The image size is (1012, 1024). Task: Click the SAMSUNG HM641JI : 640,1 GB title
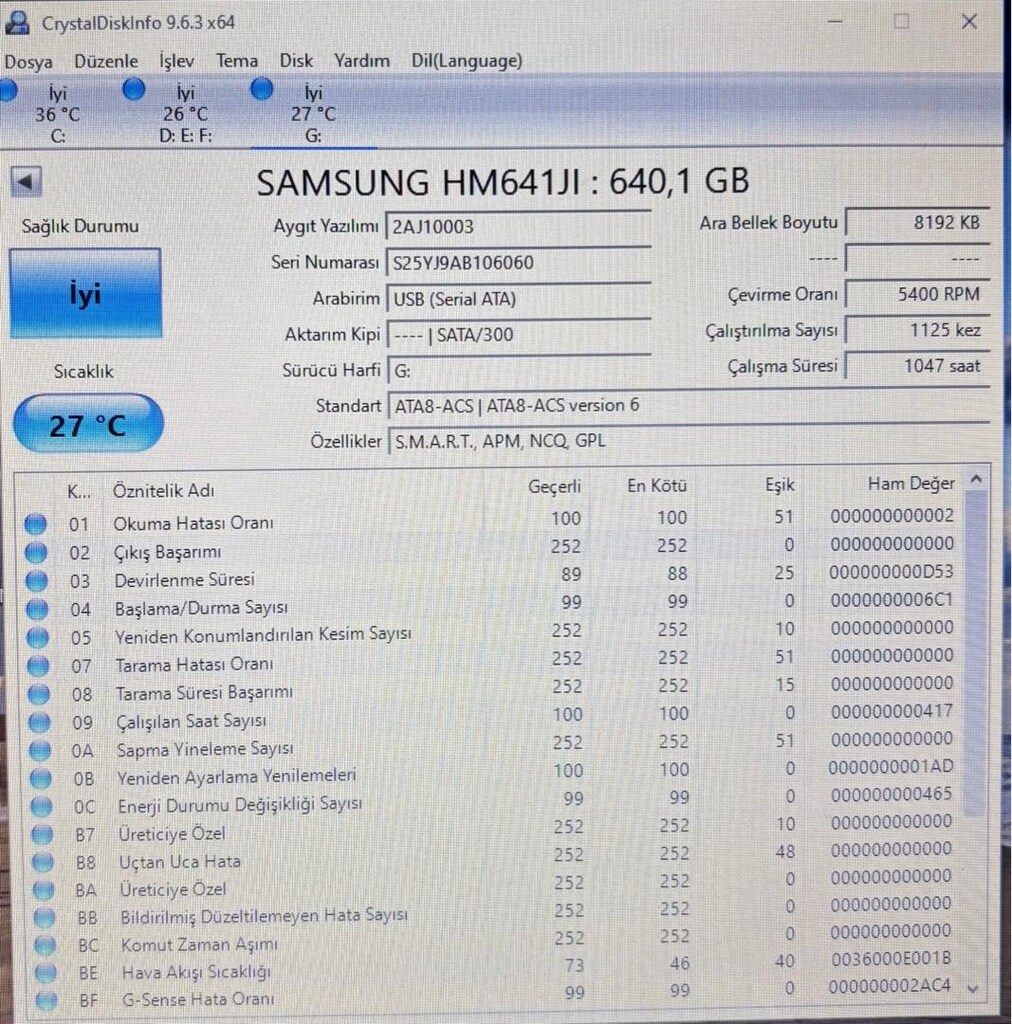[x=503, y=182]
